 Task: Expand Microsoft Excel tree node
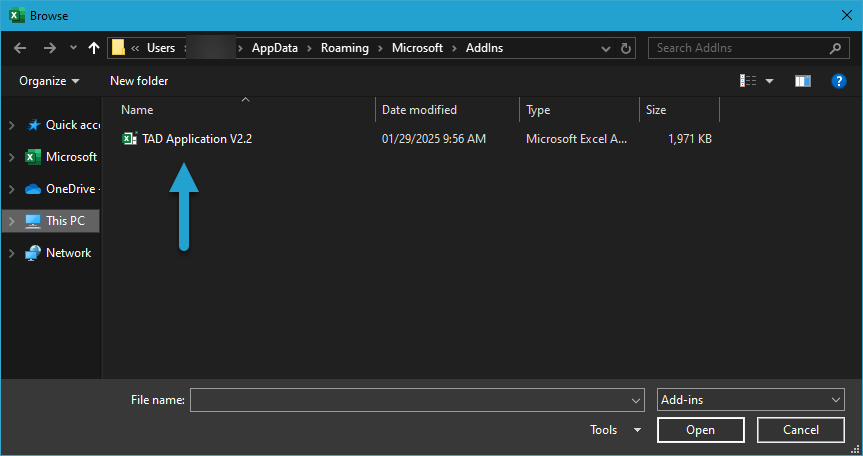tap(12, 157)
